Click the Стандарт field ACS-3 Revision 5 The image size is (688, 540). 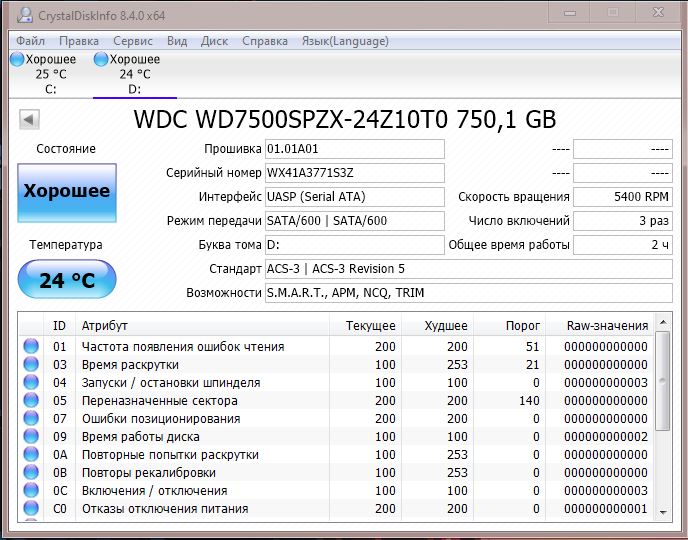(469, 269)
